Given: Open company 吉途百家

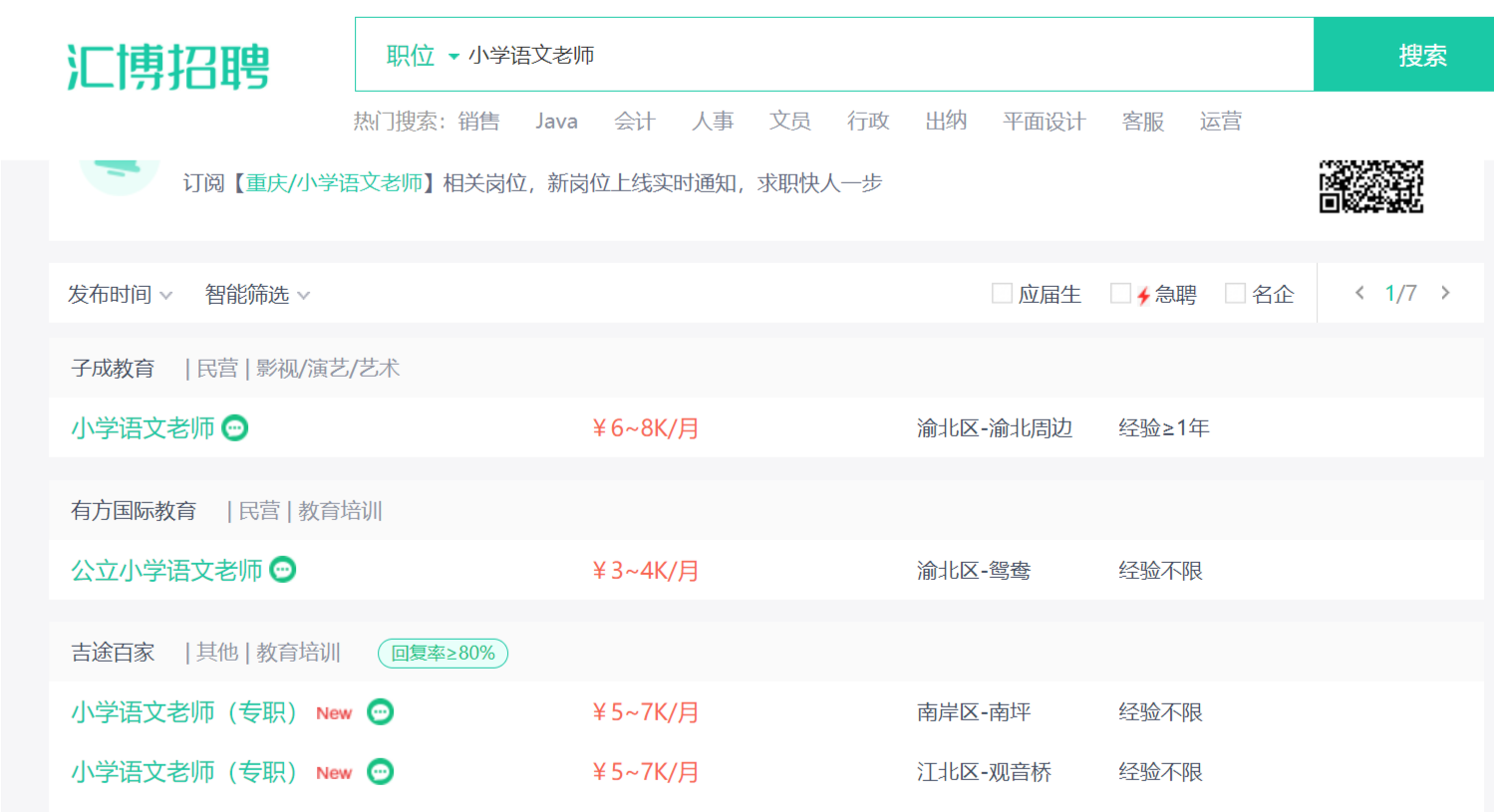Looking at the screenshot, I should click(x=113, y=653).
